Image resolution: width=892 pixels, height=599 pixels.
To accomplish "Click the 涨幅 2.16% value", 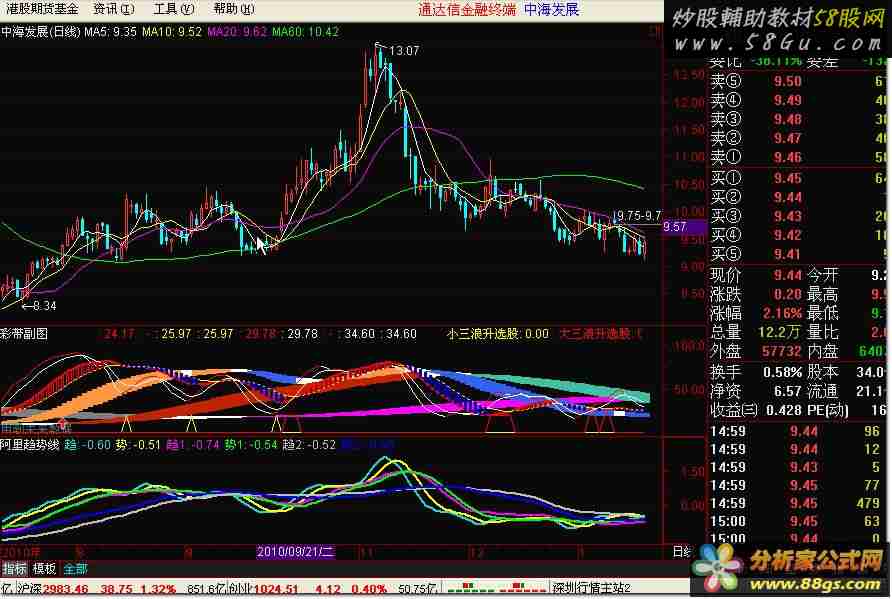I will tap(782, 313).
